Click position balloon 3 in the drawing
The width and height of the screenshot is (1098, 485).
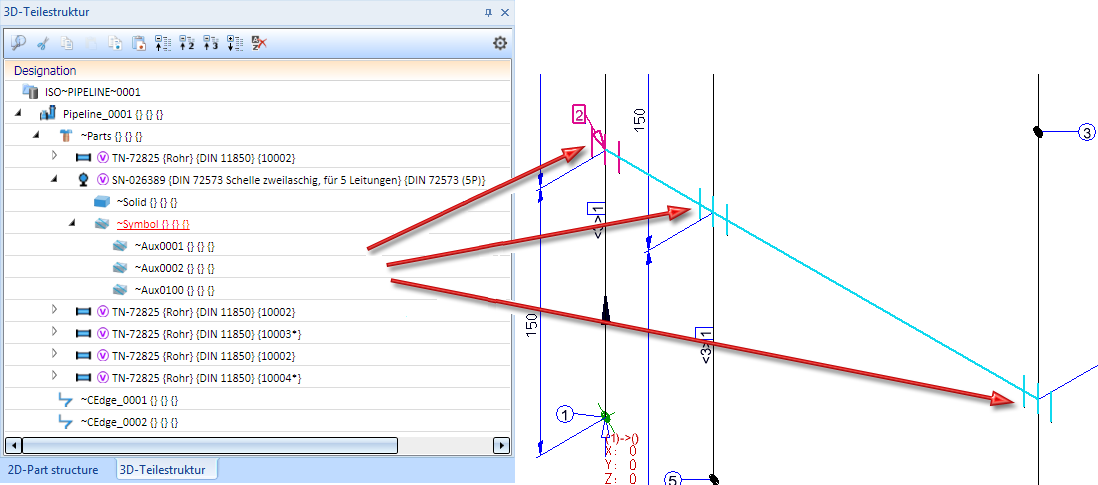(1086, 132)
